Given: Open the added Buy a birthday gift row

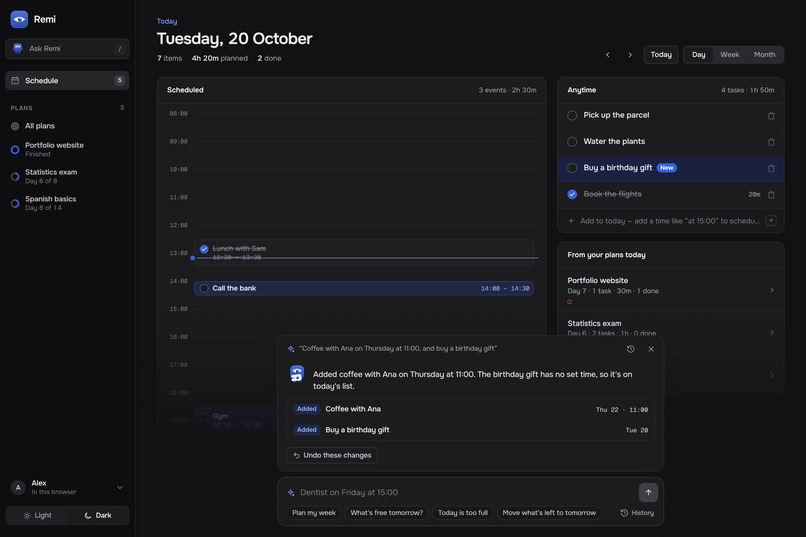Looking at the screenshot, I should (x=470, y=430).
